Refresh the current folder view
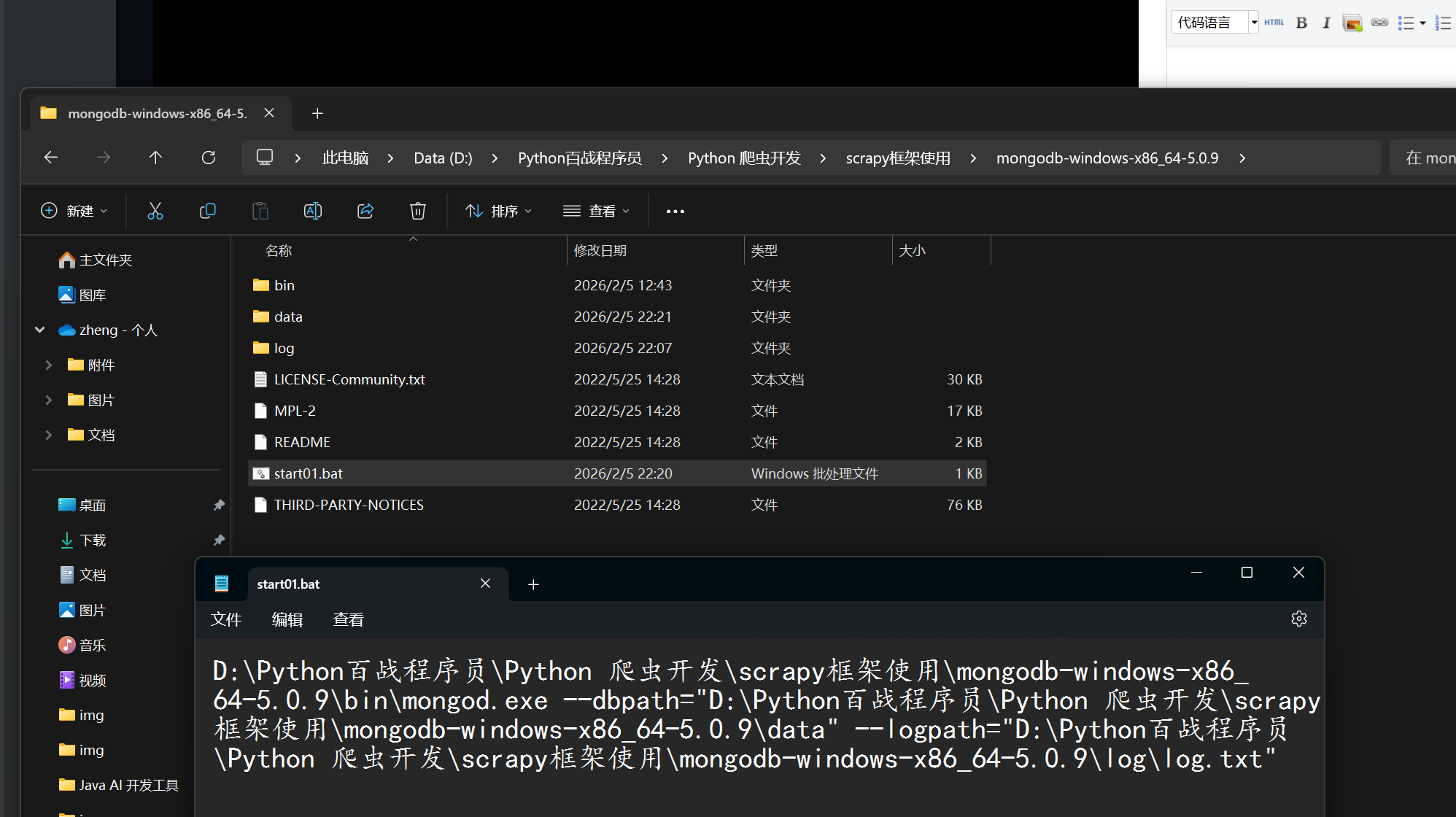1456x817 pixels. point(209,158)
